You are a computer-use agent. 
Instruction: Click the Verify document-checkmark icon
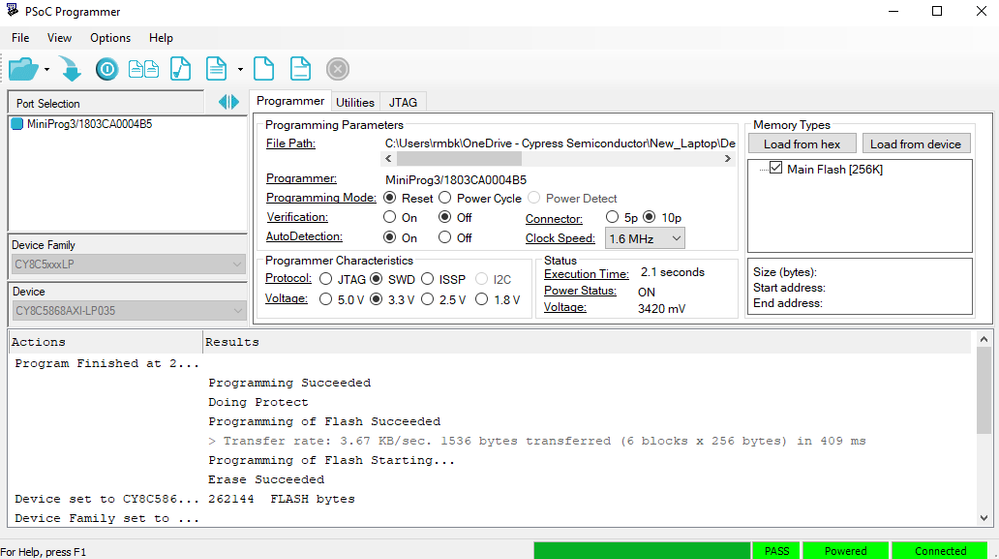pos(180,69)
